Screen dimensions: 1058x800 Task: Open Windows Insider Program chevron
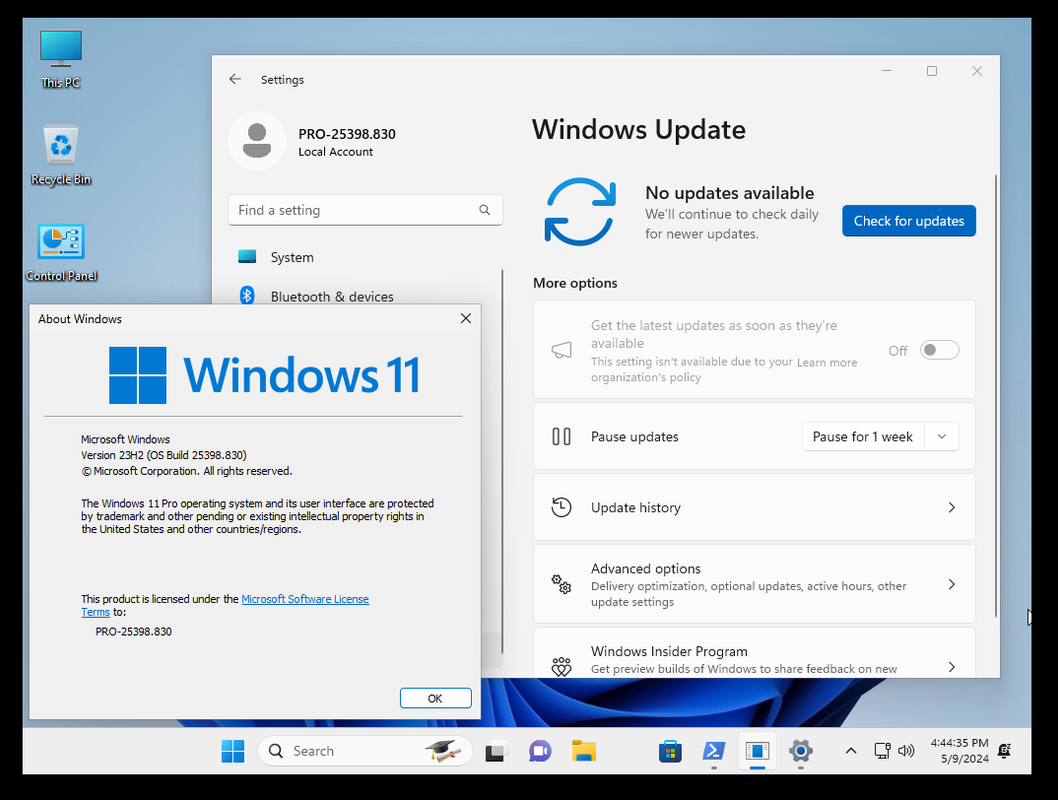pos(951,667)
